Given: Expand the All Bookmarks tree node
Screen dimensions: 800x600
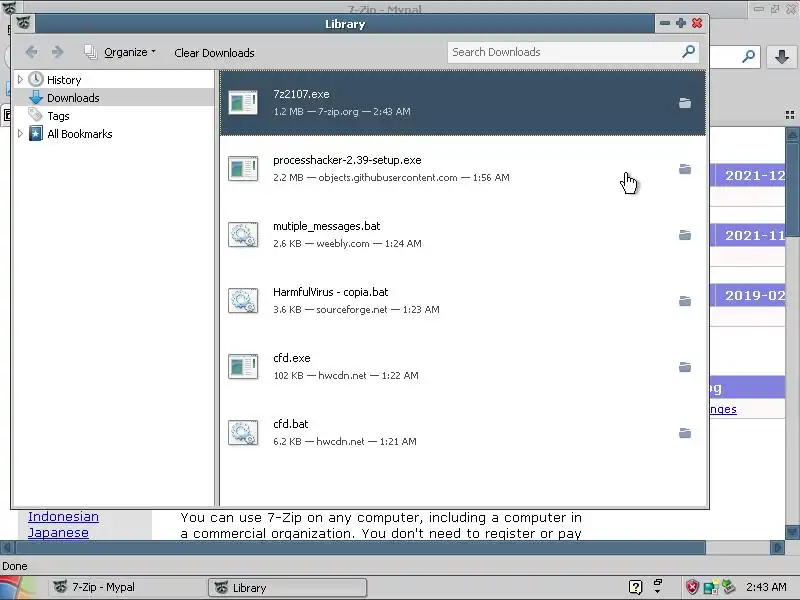Looking at the screenshot, I should pos(20,134).
